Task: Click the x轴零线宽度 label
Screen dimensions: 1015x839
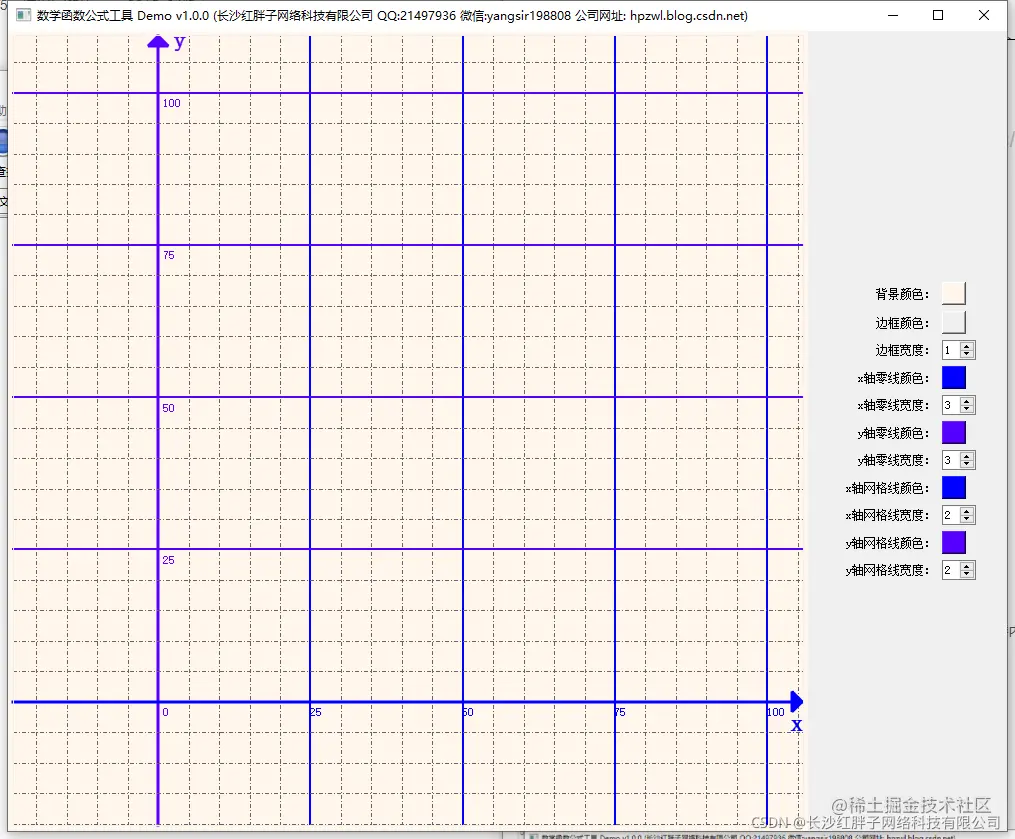Action: (893, 405)
